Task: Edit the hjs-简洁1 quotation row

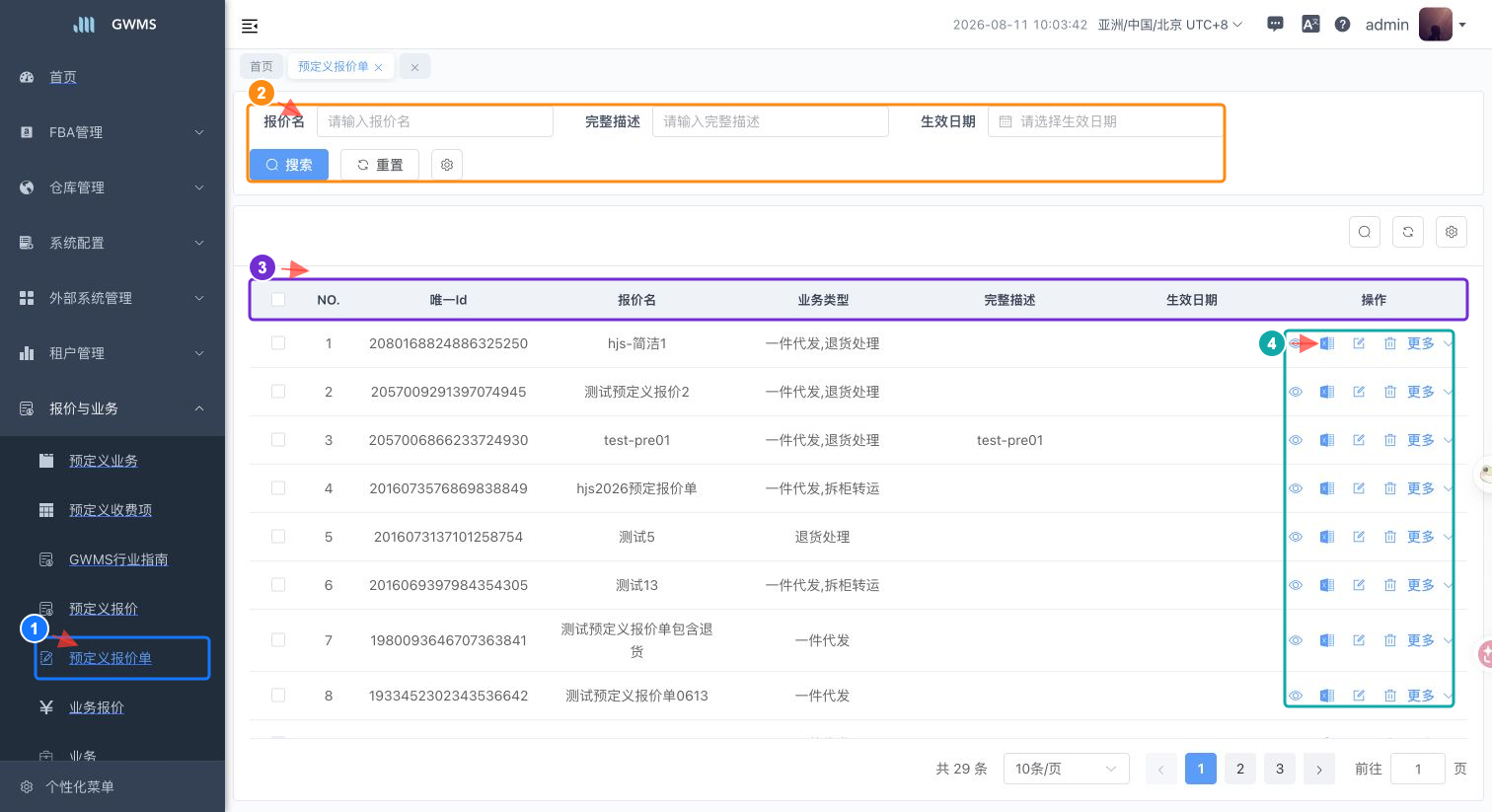Action: point(1359,343)
